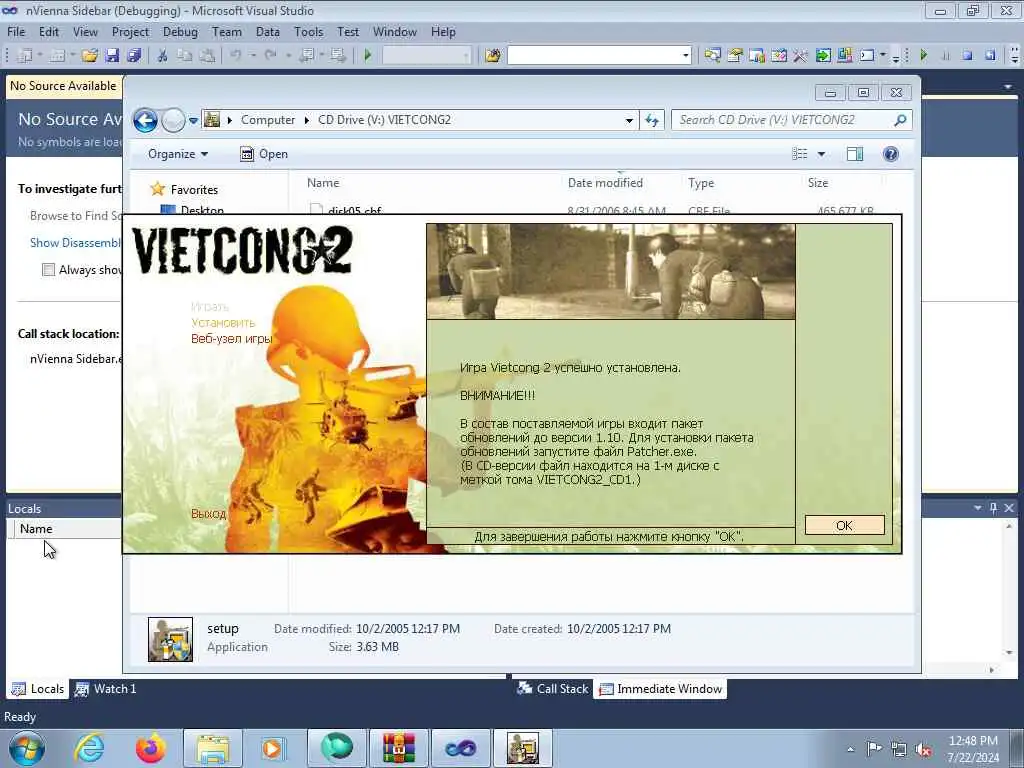This screenshot has width=1024, height=768.
Task: Open the File menu
Action: (16, 32)
